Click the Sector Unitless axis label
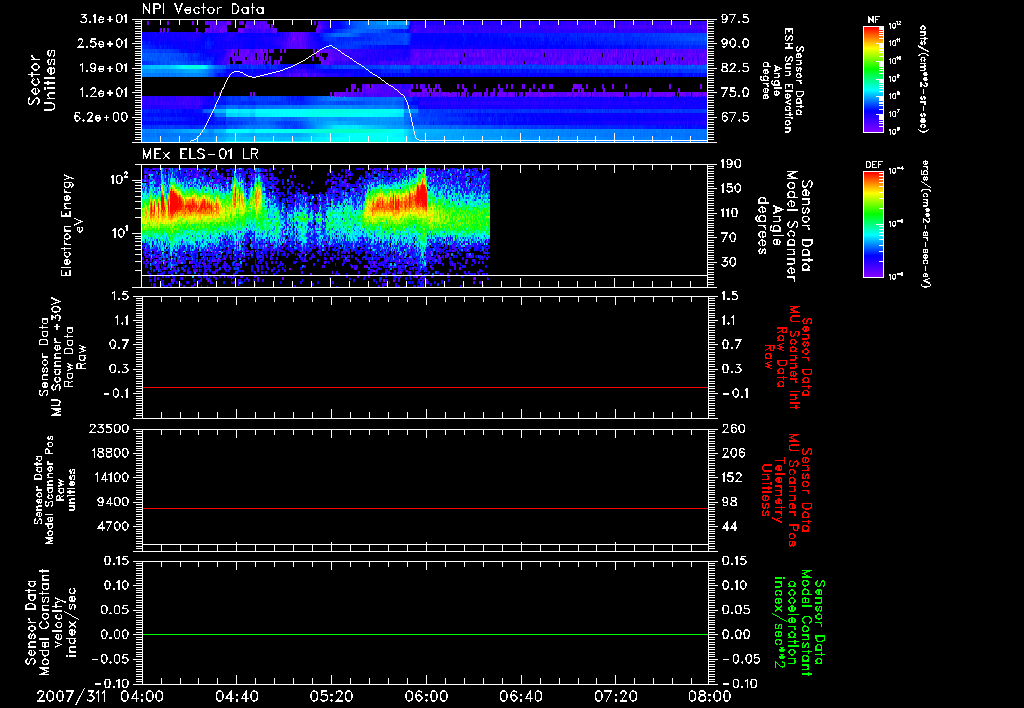The image size is (1024, 708). click(x=42, y=80)
